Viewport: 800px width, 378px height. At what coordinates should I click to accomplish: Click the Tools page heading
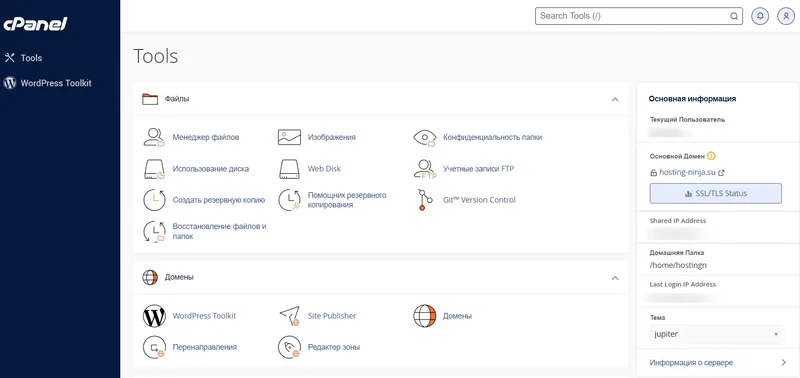click(x=156, y=56)
